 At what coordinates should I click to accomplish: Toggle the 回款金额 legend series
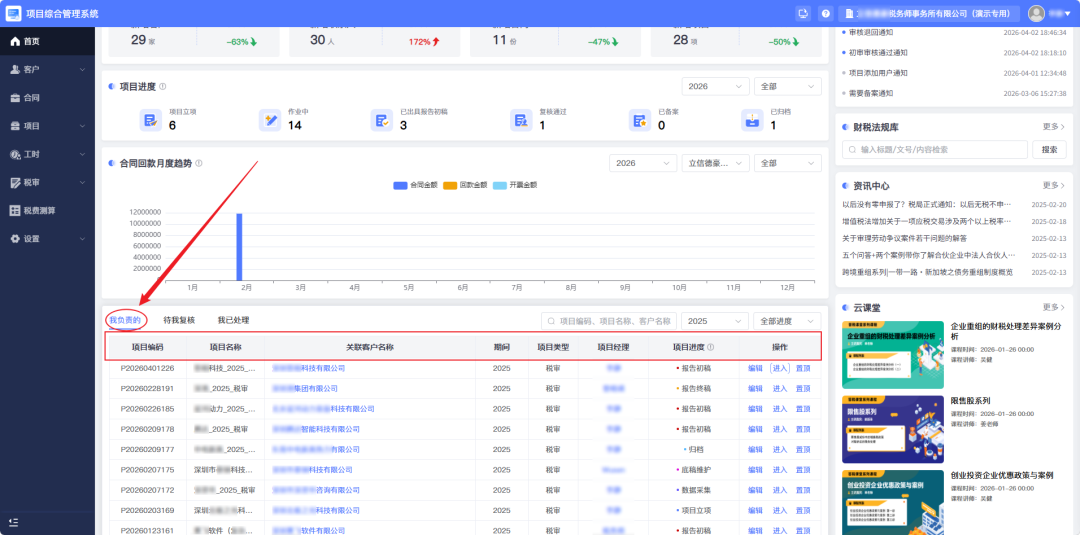(x=465, y=185)
